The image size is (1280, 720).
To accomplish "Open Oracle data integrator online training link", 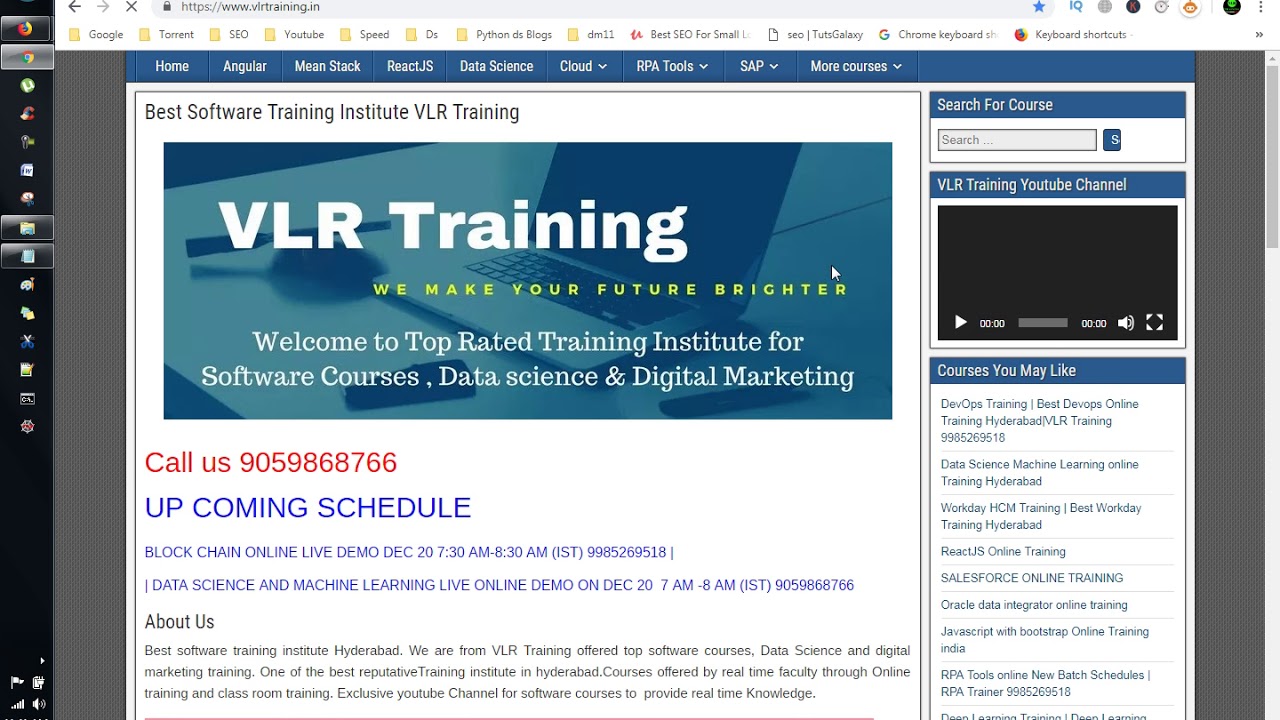I will click(1034, 605).
